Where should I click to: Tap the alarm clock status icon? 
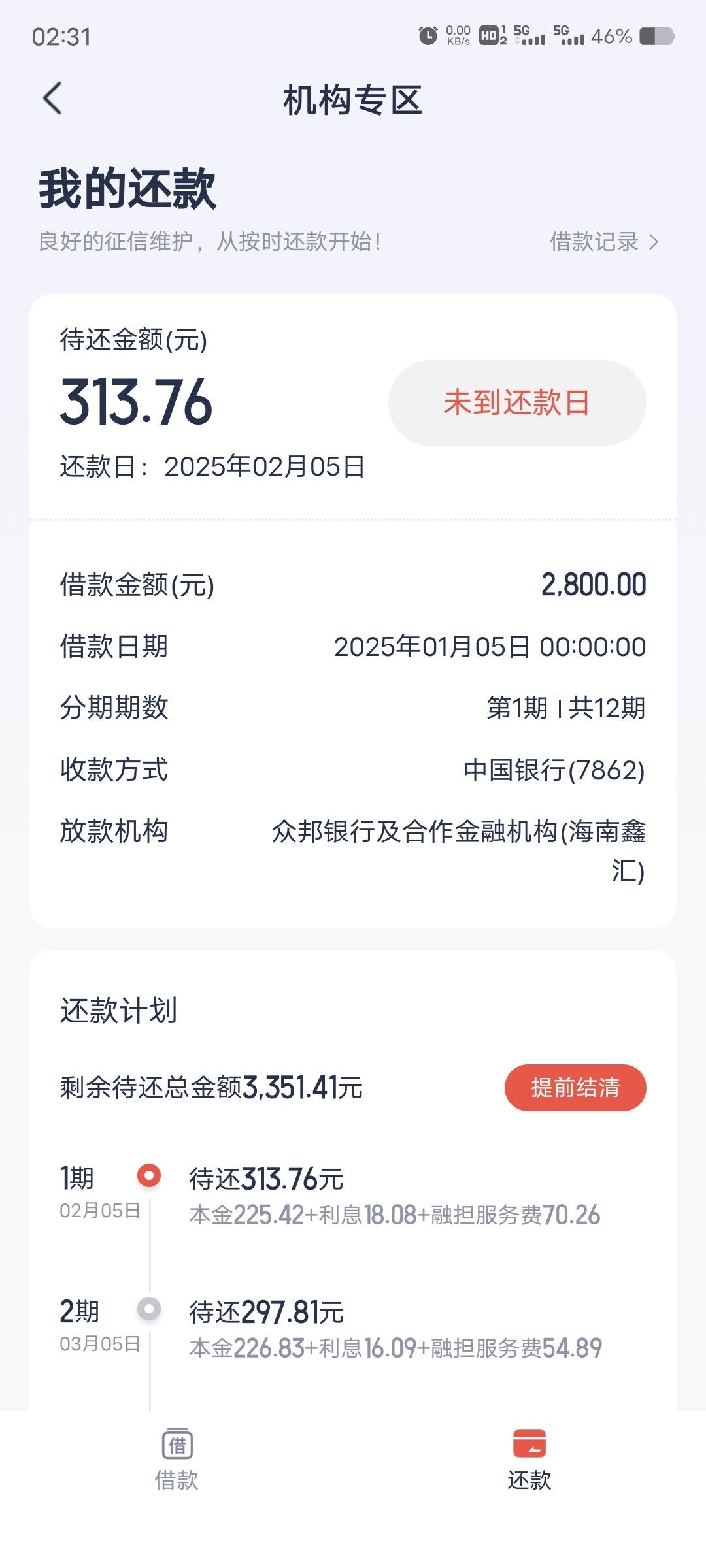[x=428, y=36]
